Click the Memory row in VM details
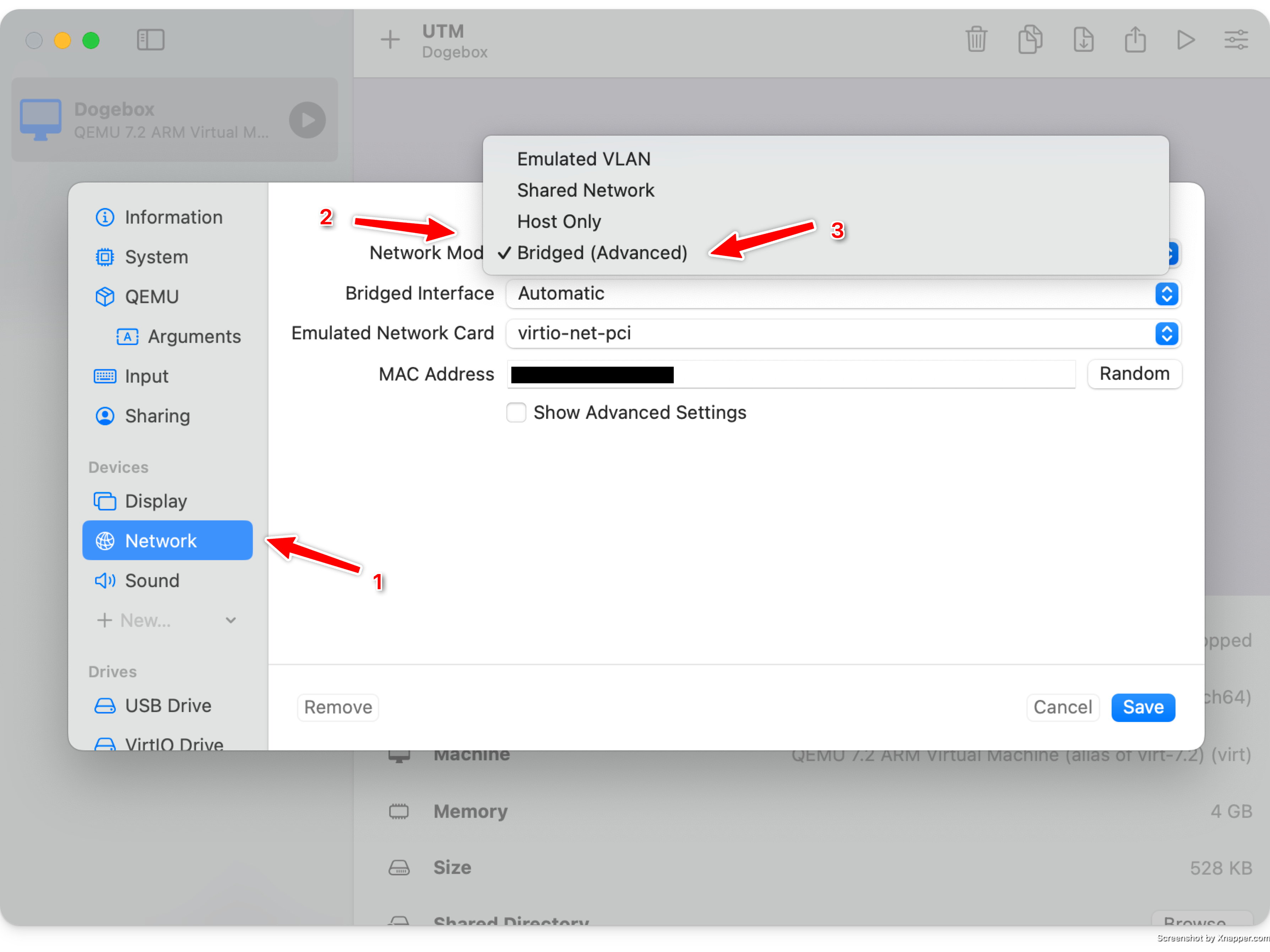 pos(820,811)
